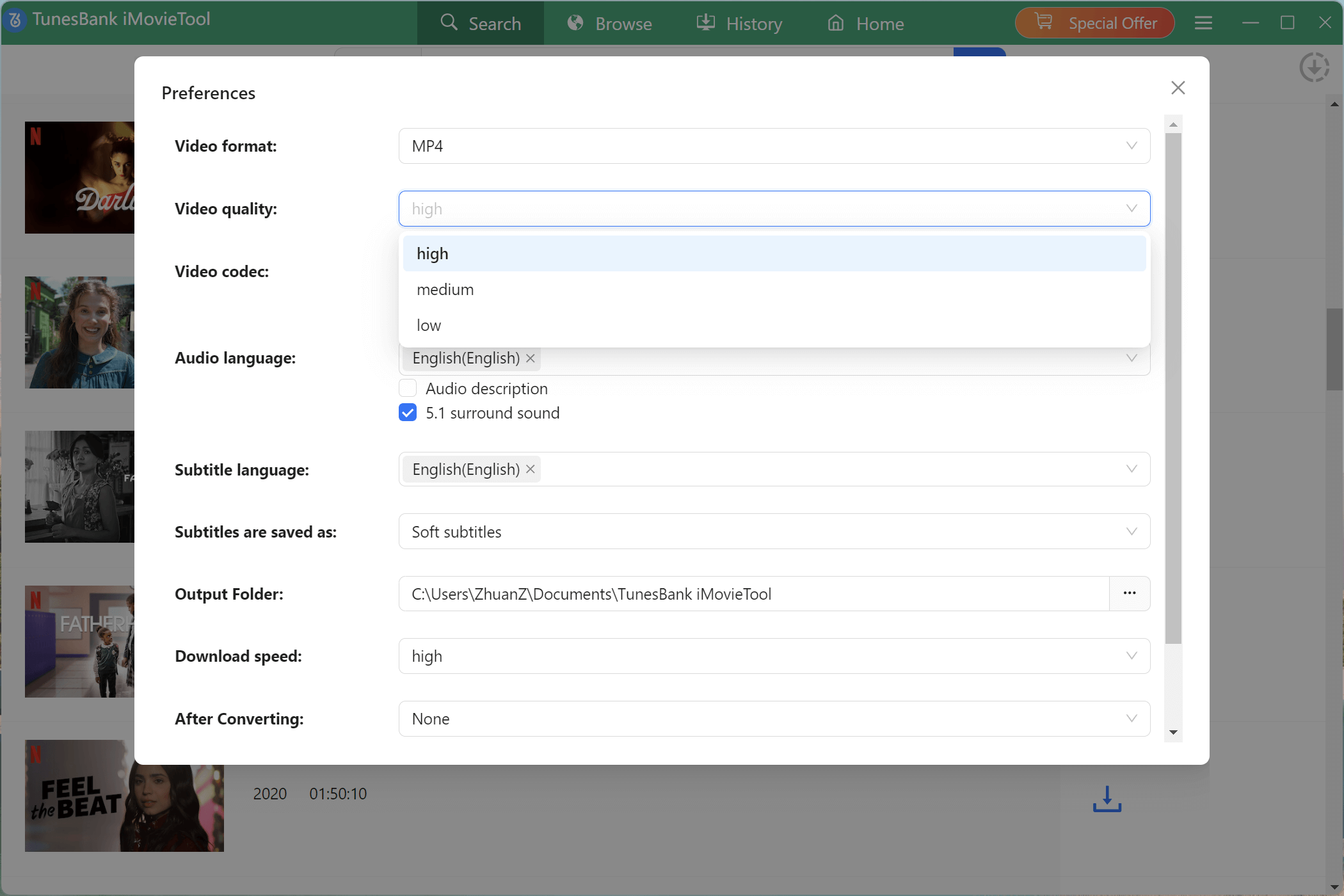Click the Search icon in the top bar

448,23
